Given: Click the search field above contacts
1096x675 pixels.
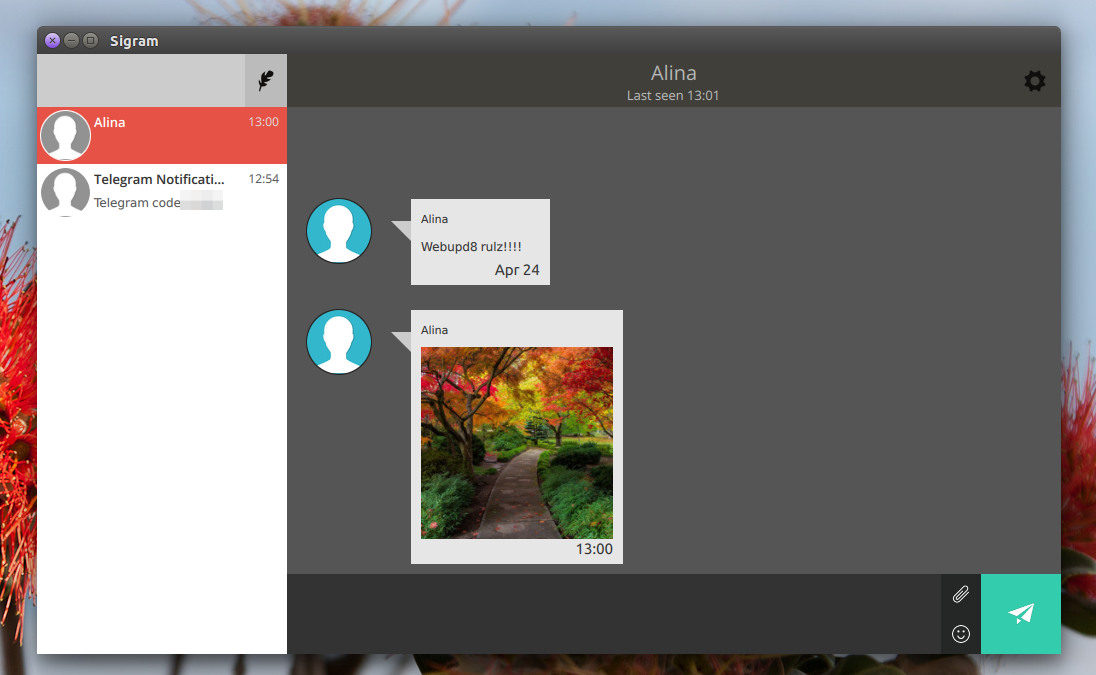Looking at the screenshot, I should 141,80.
